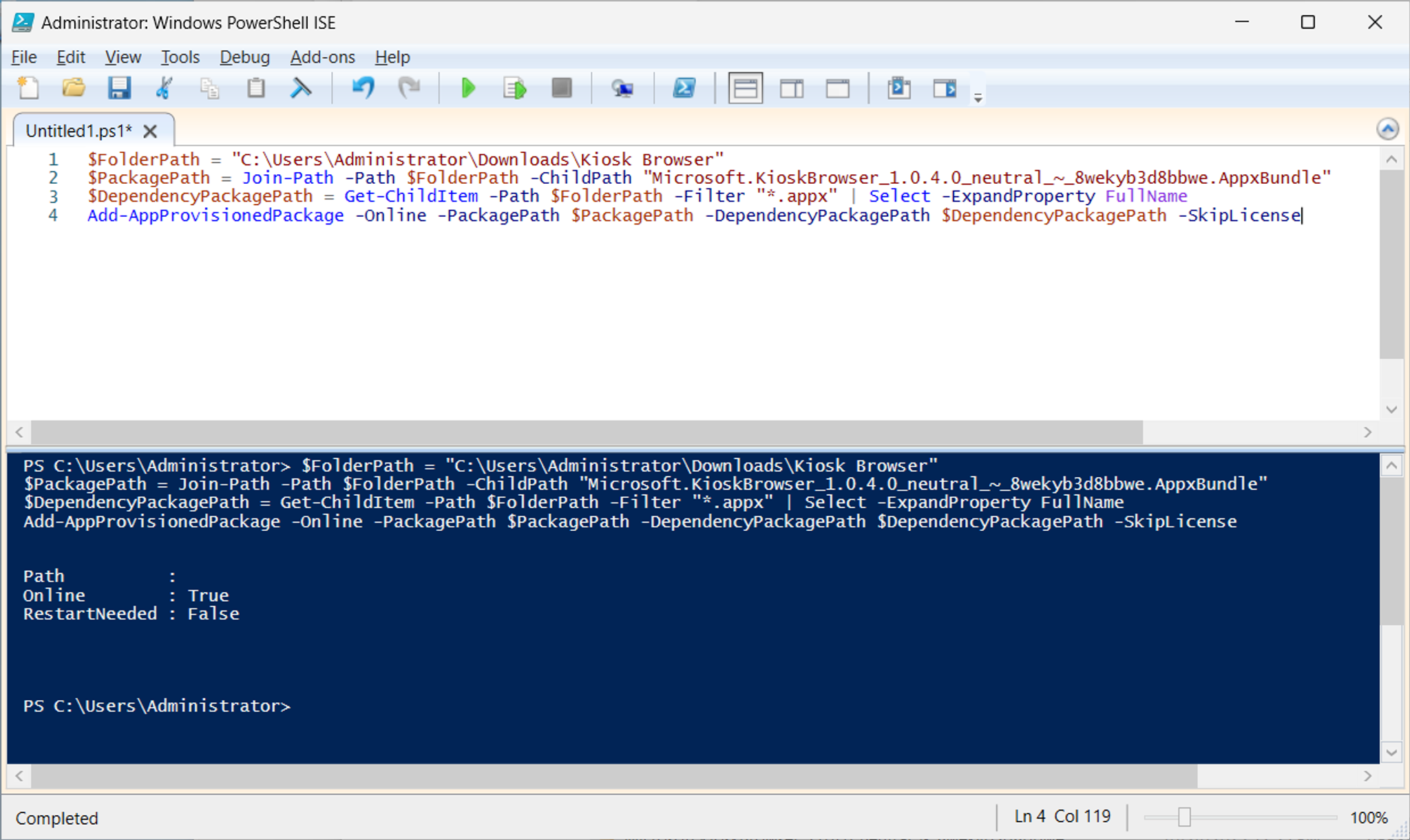Run selection with page-play icon
The width and height of the screenshot is (1410, 840).
click(x=514, y=88)
